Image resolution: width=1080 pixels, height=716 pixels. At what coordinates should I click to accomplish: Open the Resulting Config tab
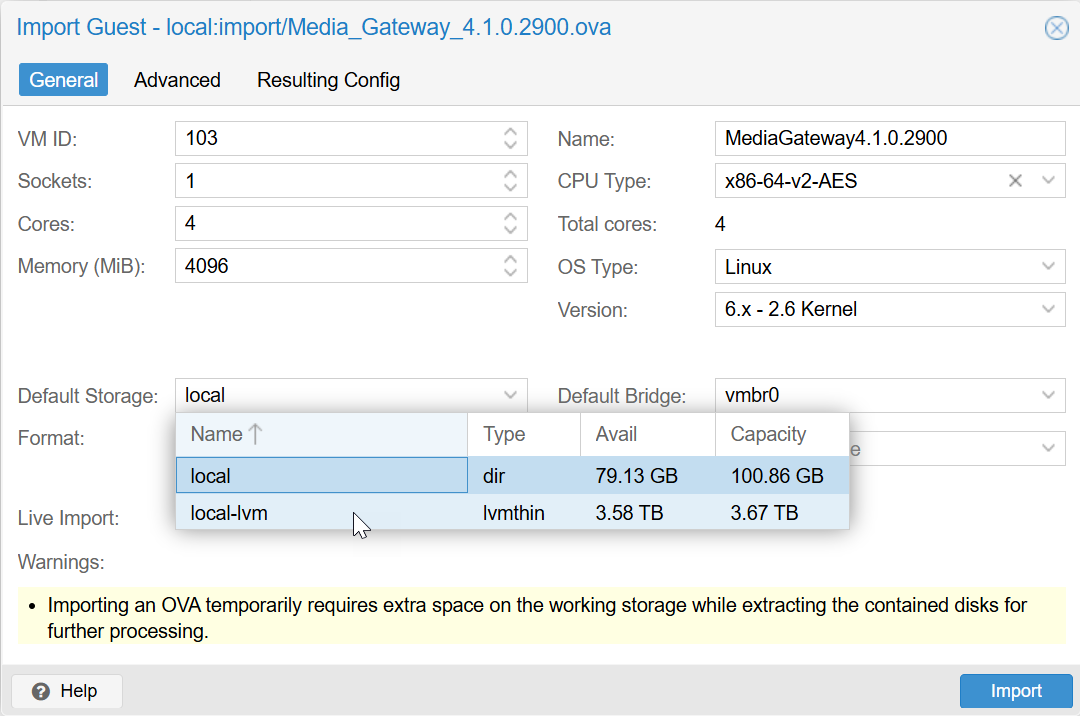click(x=328, y=79)
